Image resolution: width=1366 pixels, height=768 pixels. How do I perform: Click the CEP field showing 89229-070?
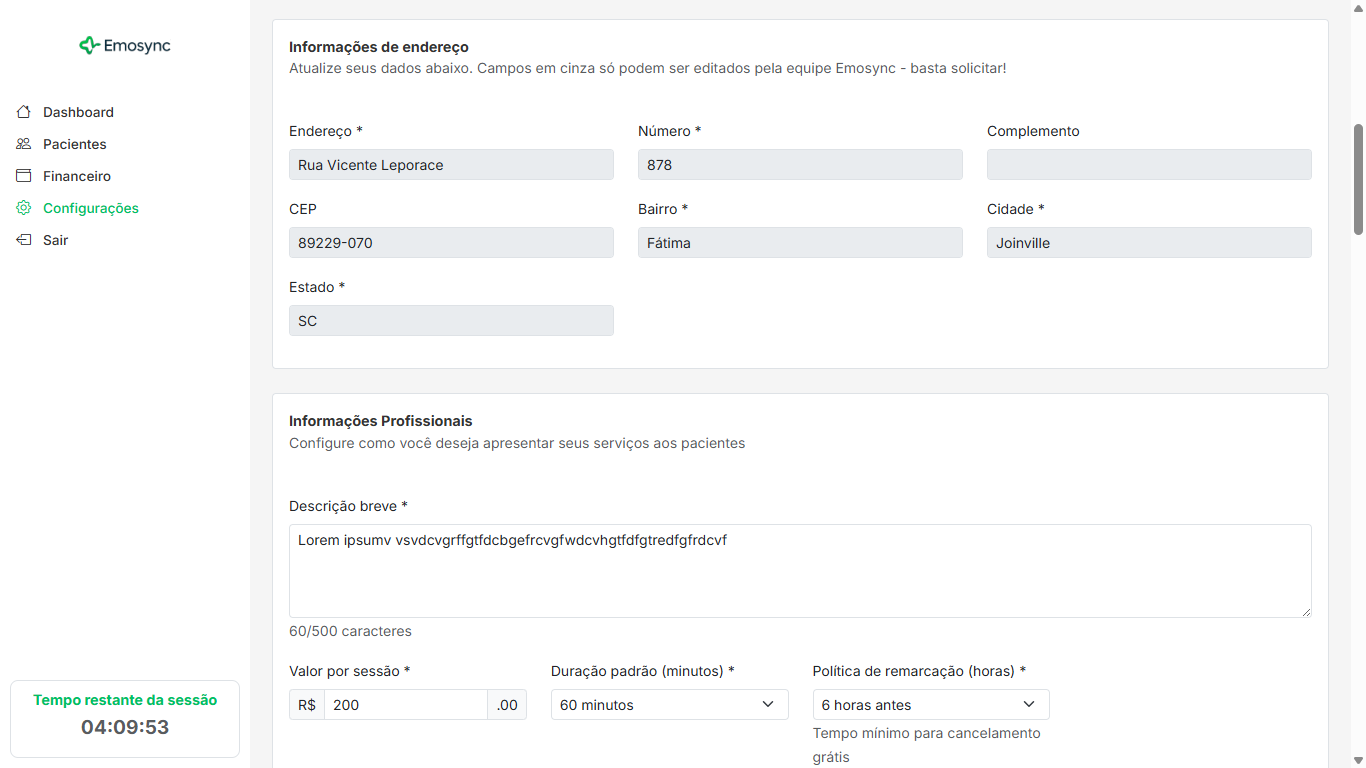[451, 243]
